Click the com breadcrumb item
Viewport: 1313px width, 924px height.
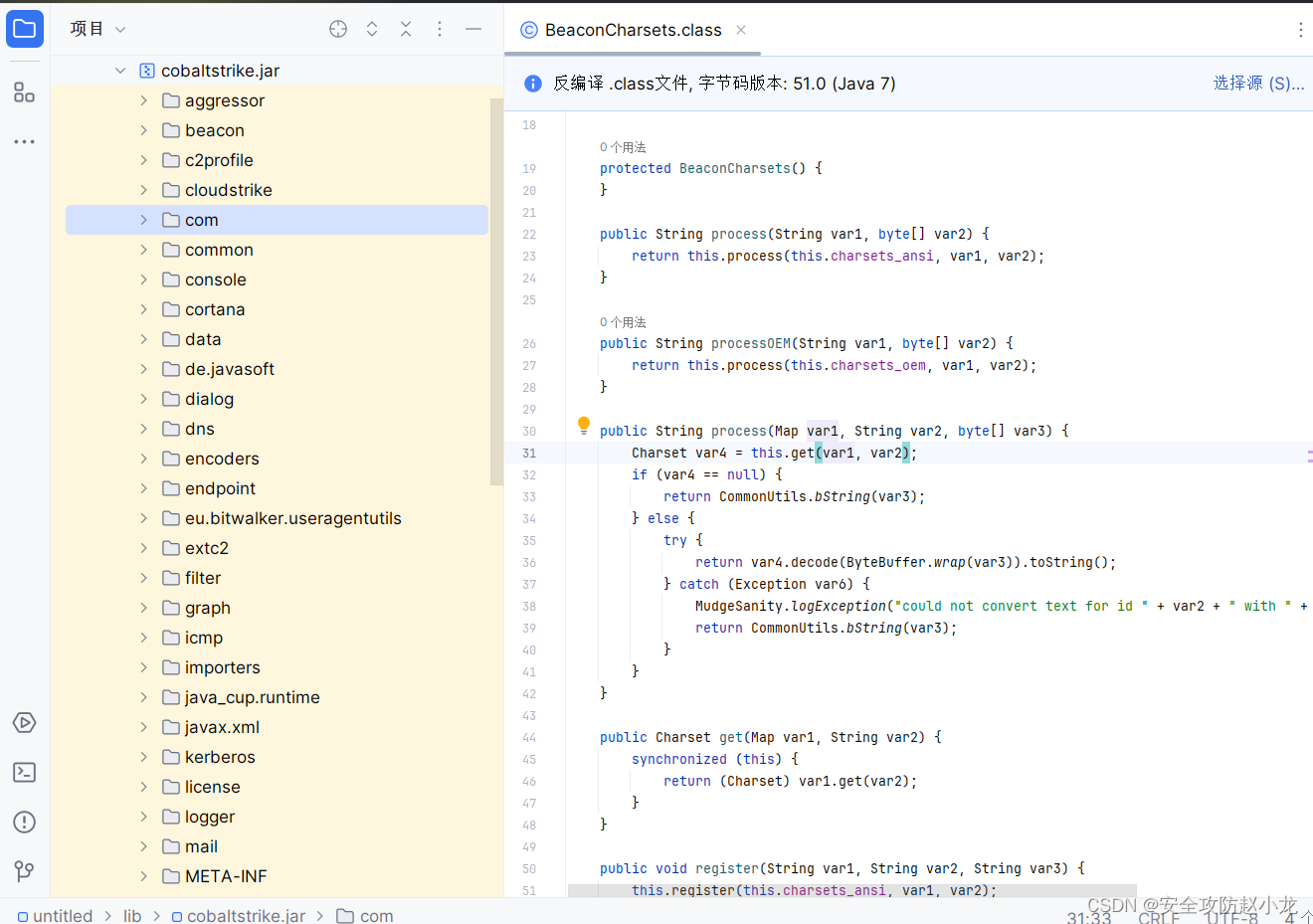[x=365, y=915]
